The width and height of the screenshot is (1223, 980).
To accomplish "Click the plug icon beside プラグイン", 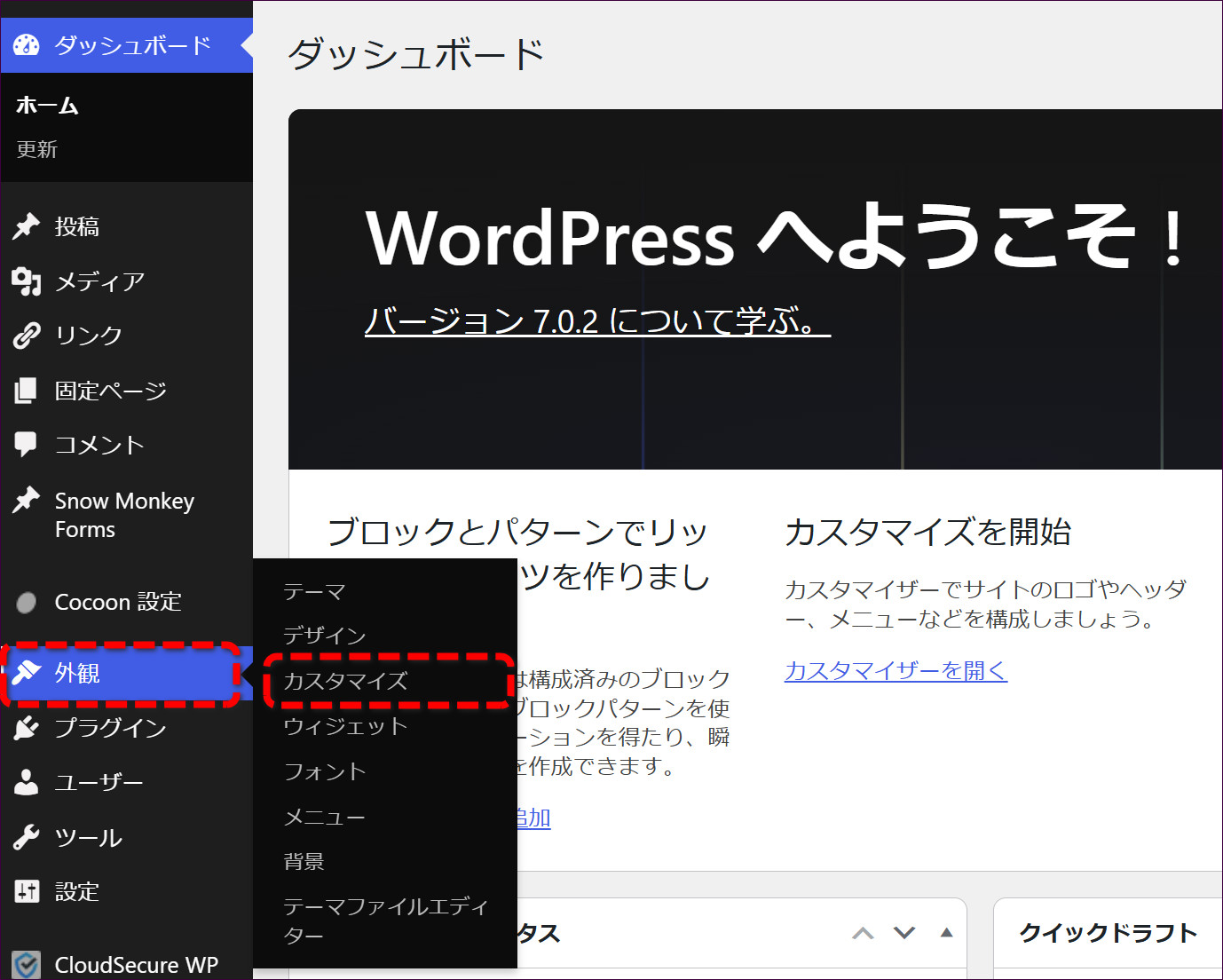I will tap(27, 728).
